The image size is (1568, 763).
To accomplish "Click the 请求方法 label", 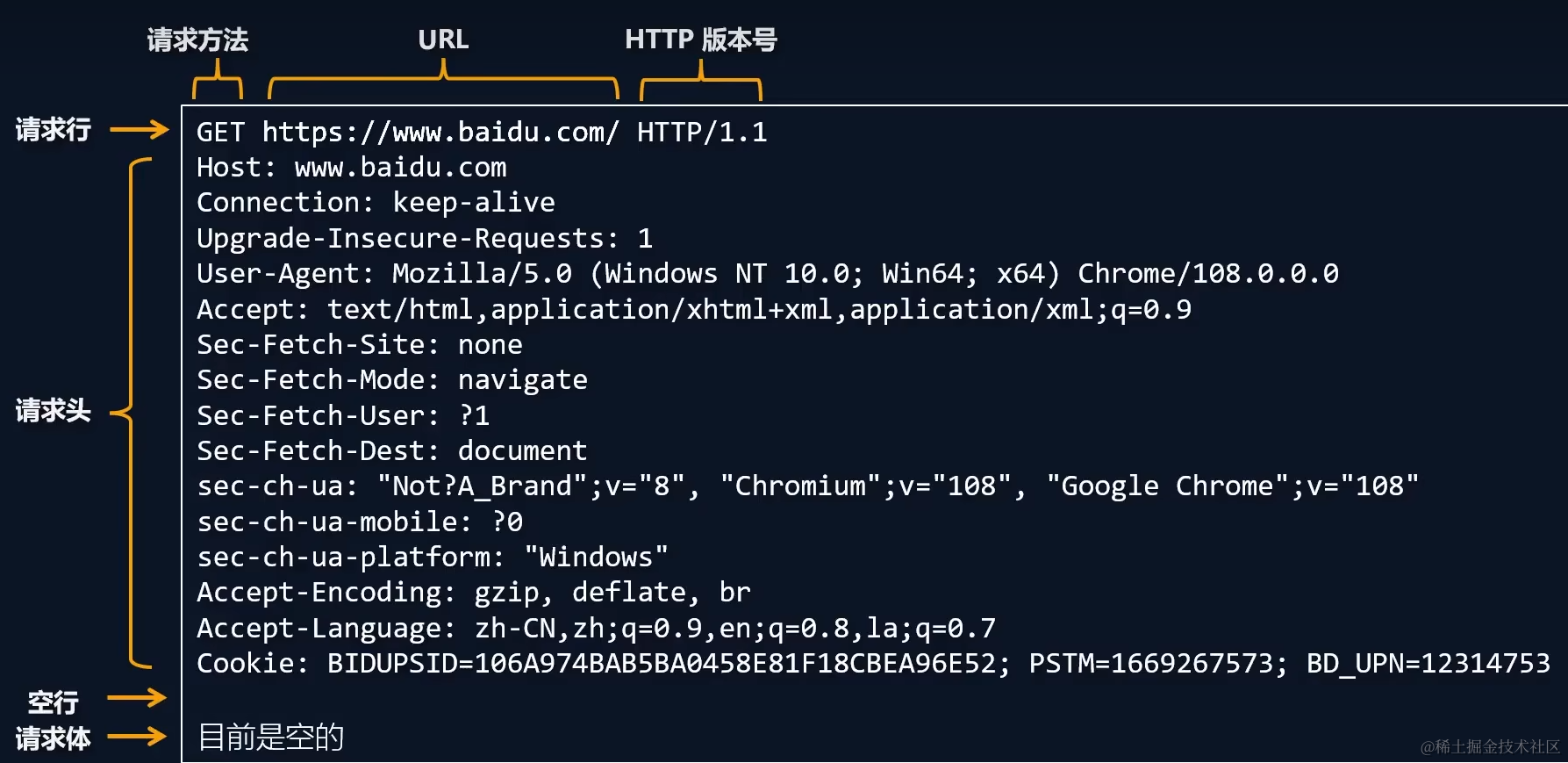I will point(197,40).
